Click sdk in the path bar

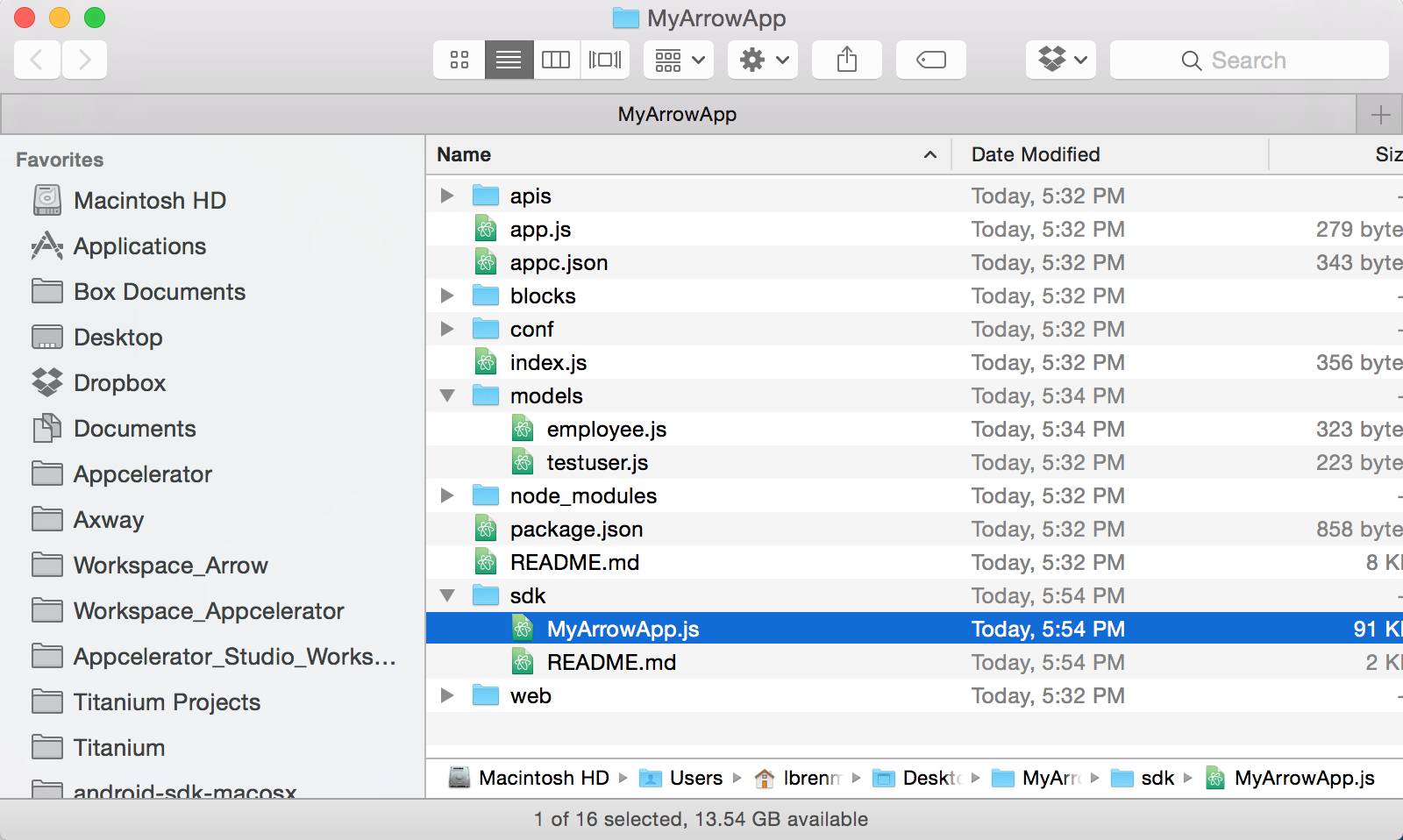(1143, 778)
